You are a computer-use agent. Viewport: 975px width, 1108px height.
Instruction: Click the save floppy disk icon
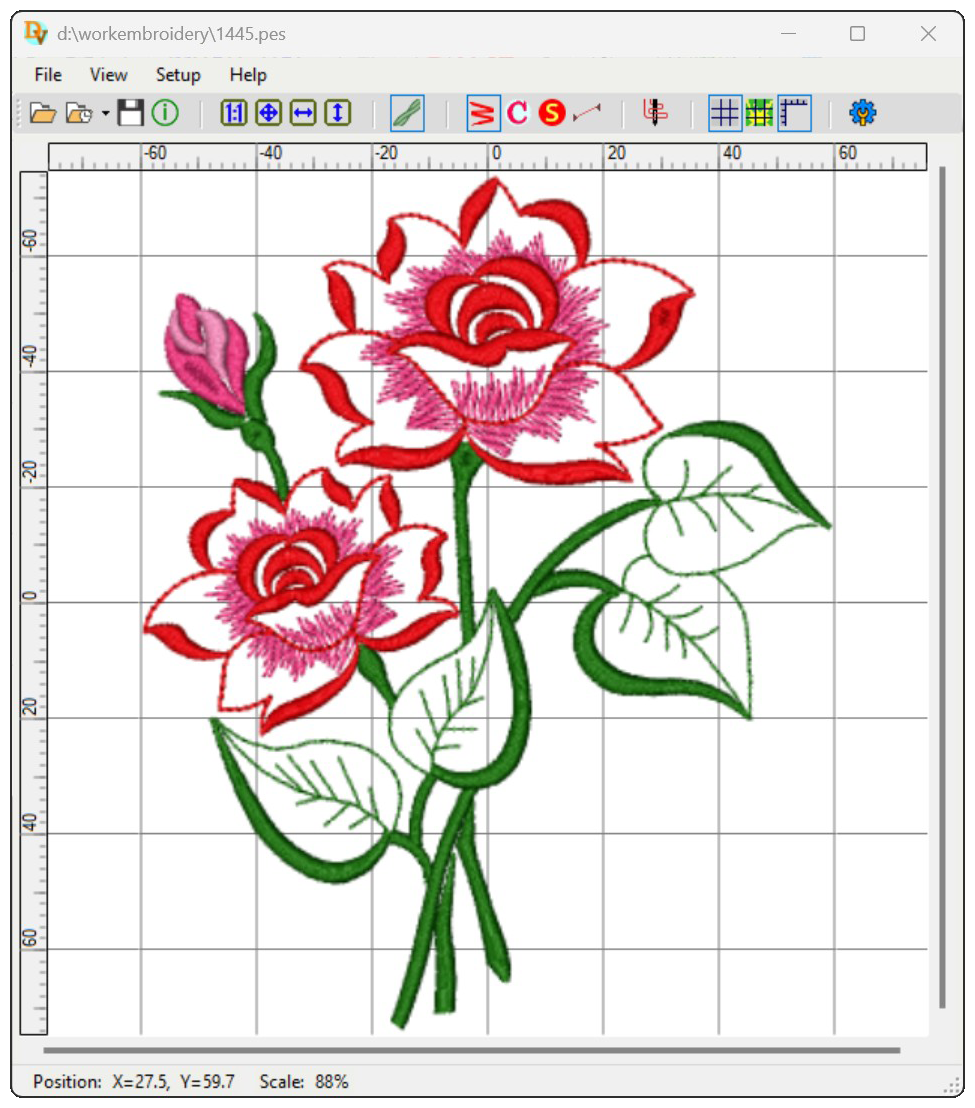pyautogui.click(x=131, y=114)
